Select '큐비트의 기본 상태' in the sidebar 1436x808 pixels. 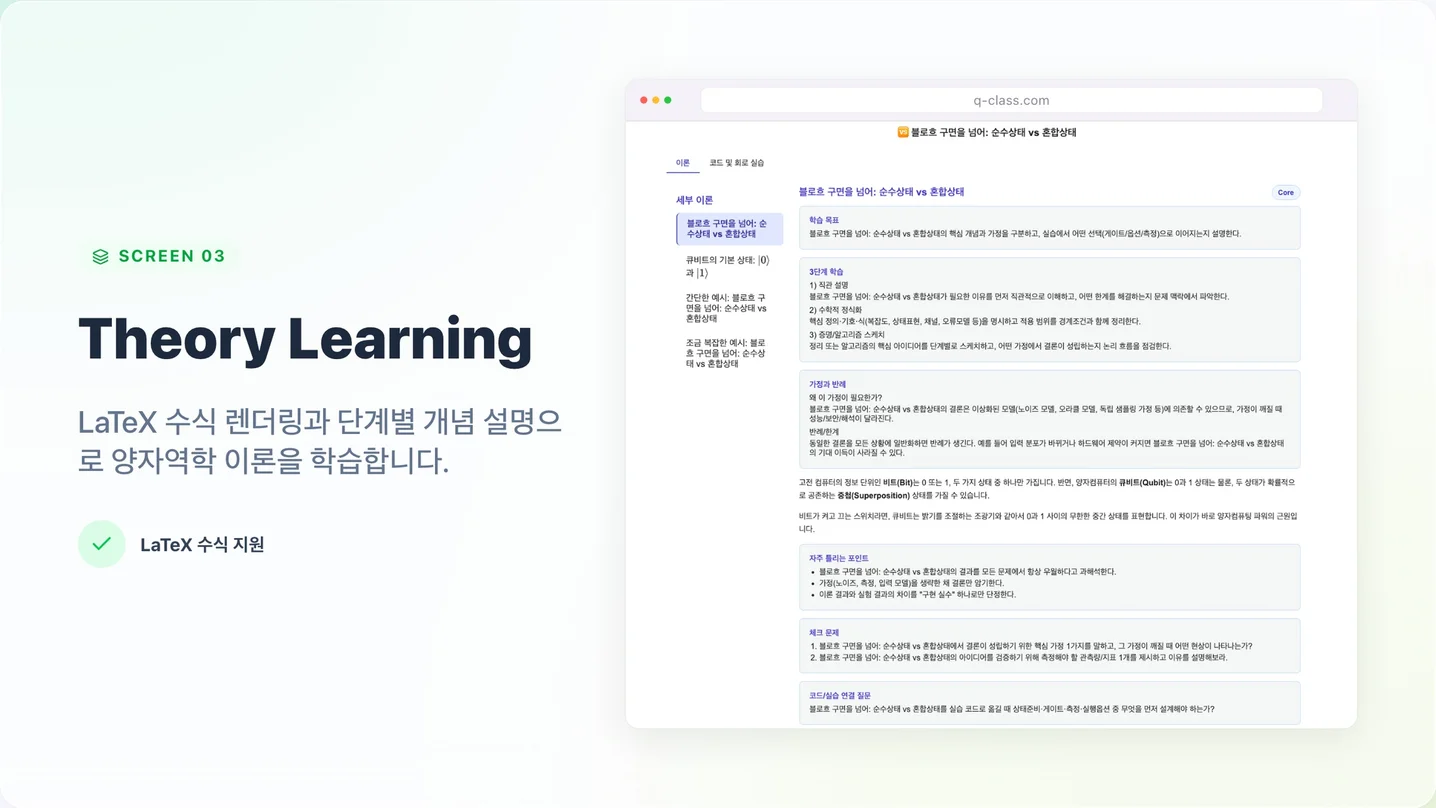(x=727, y=265)
